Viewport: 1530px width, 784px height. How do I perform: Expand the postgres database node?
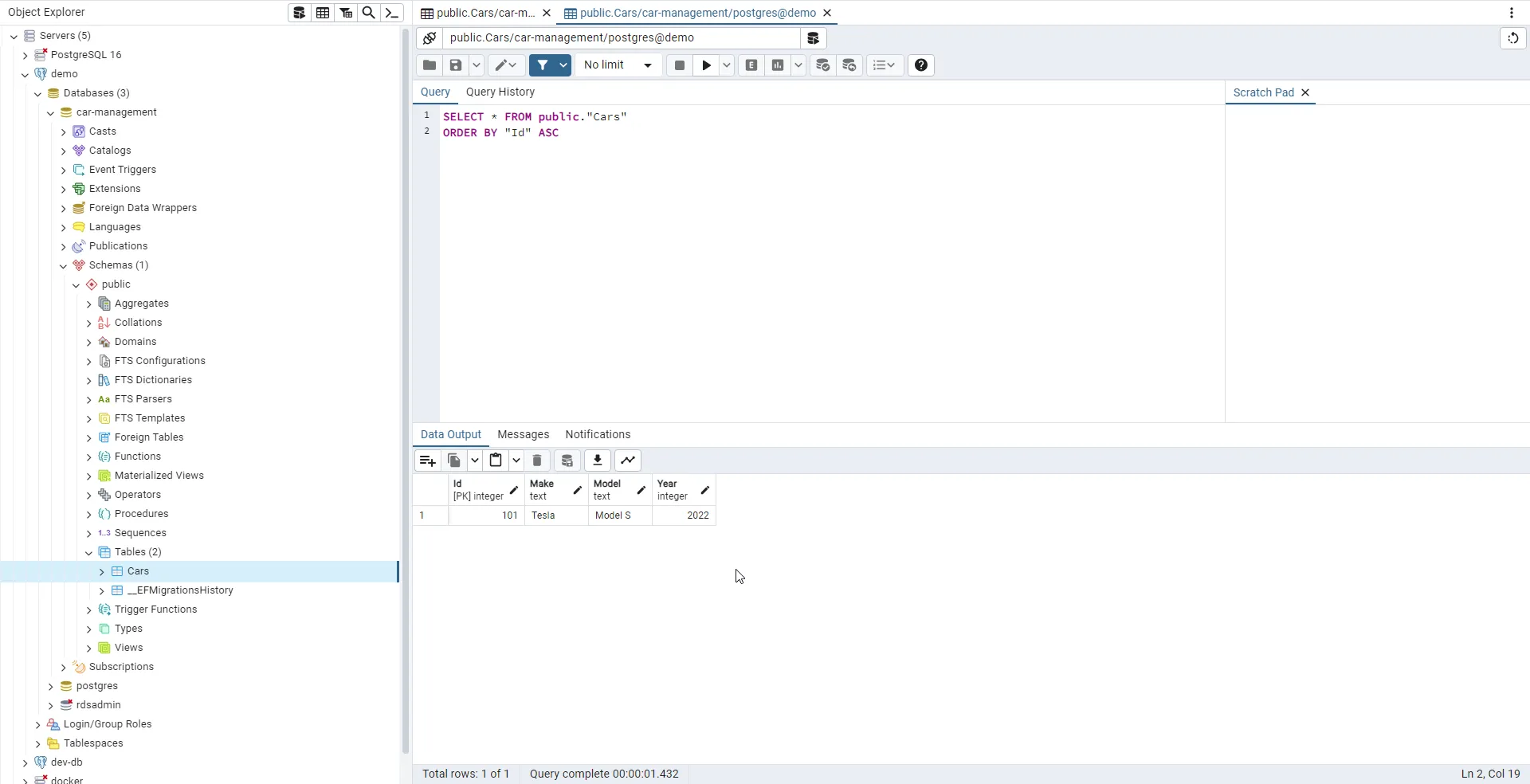[x=50, y=686]
